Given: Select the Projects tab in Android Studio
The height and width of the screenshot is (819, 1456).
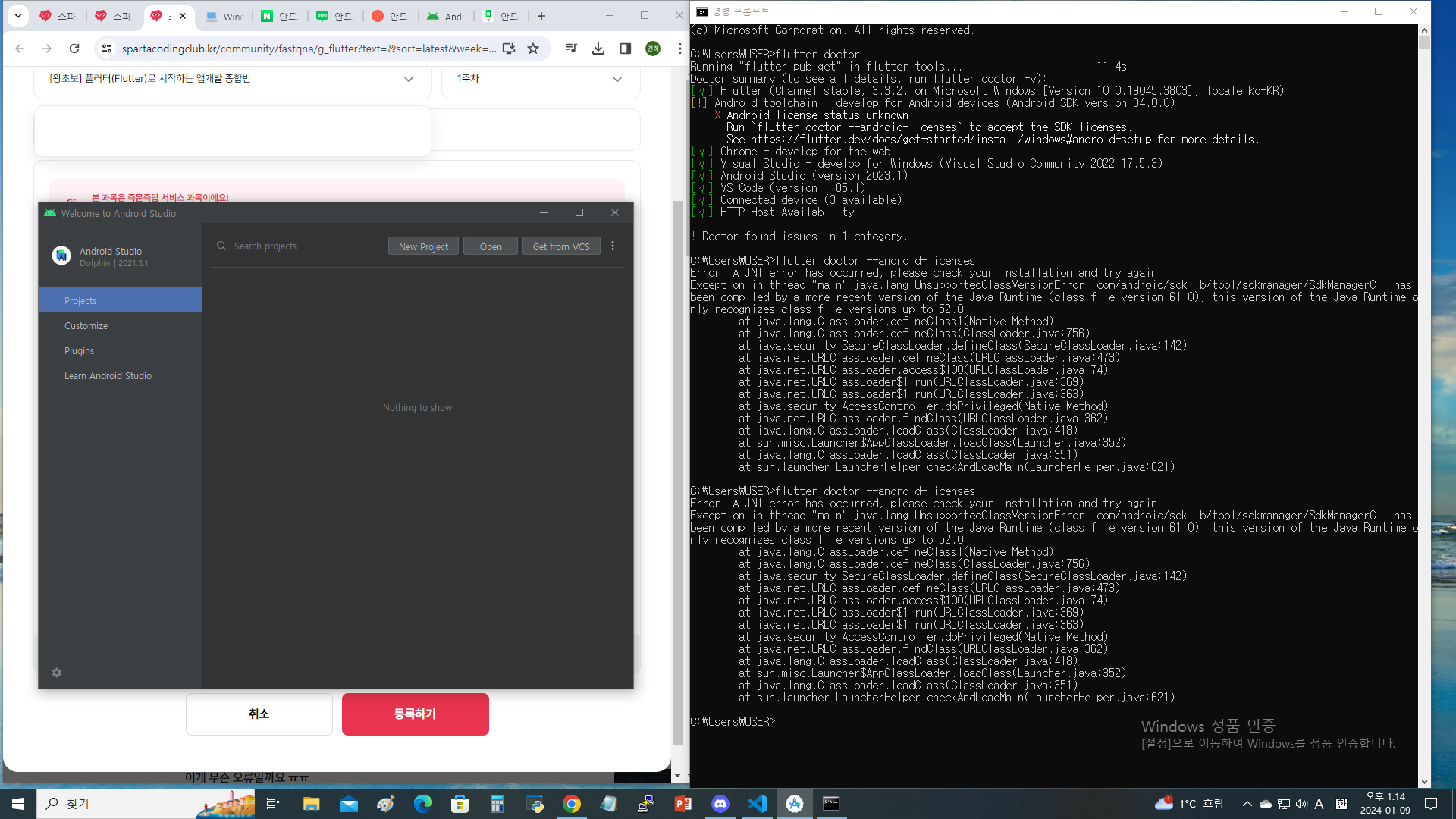Looking at the screenshot, I should 120,300.
